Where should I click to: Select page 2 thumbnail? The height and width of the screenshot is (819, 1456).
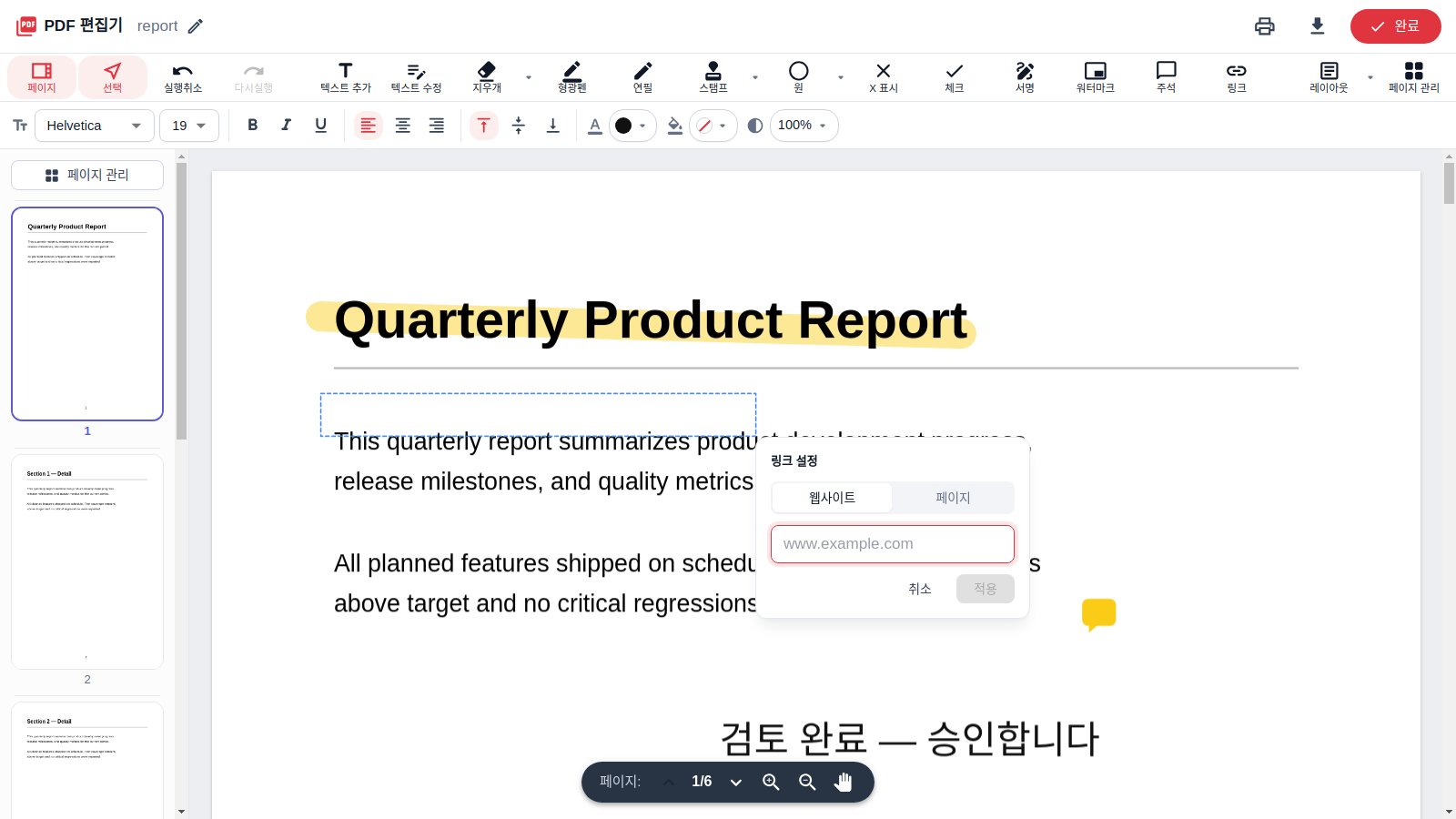[x=87, y=561]
